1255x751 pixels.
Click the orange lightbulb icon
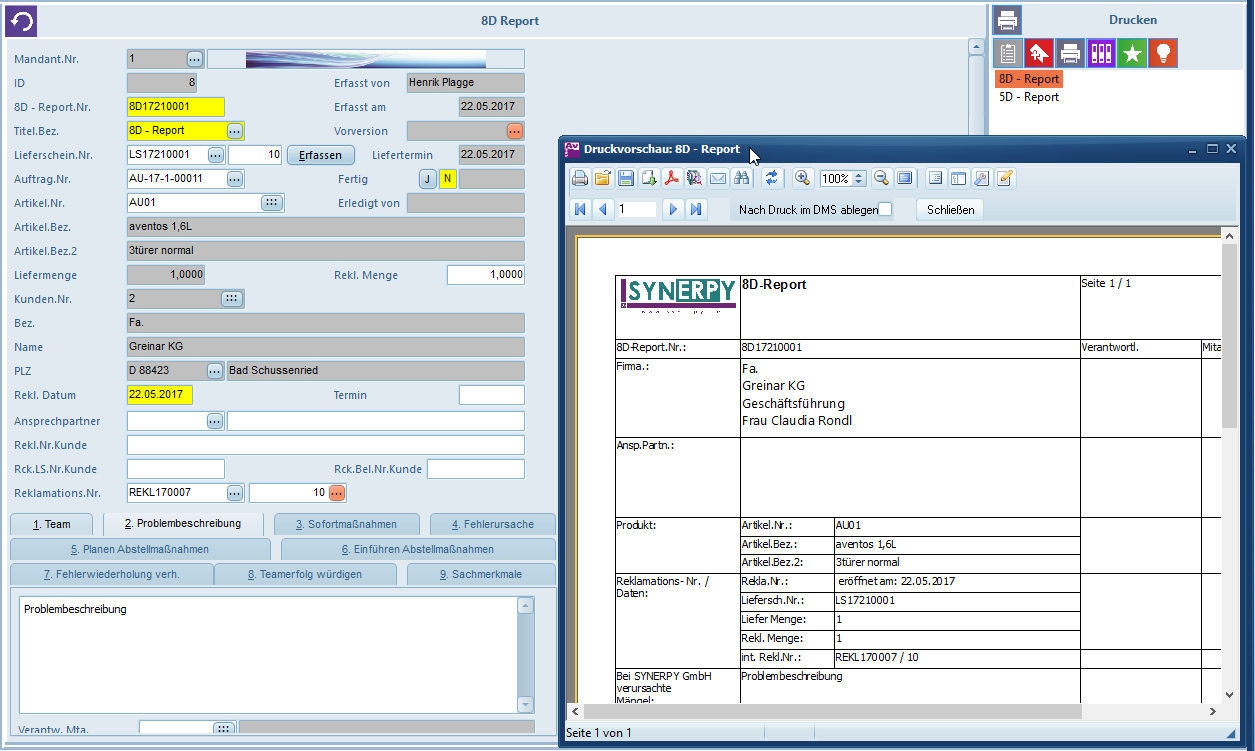pos(1163,54)
